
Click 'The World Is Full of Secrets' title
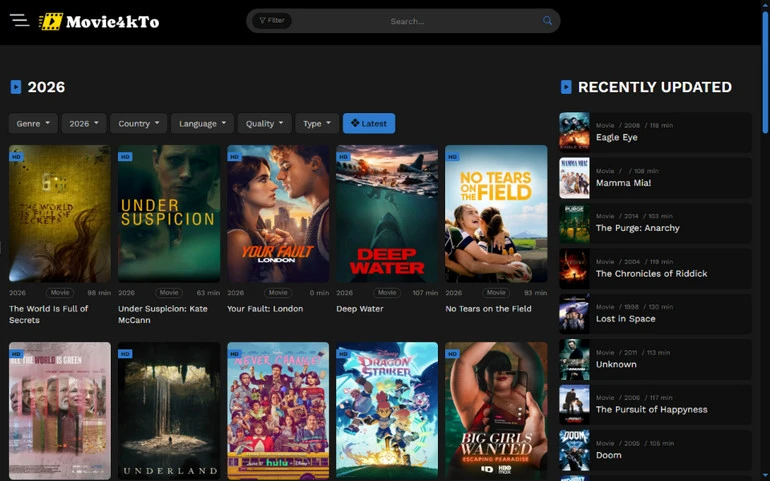click(48, 314)
